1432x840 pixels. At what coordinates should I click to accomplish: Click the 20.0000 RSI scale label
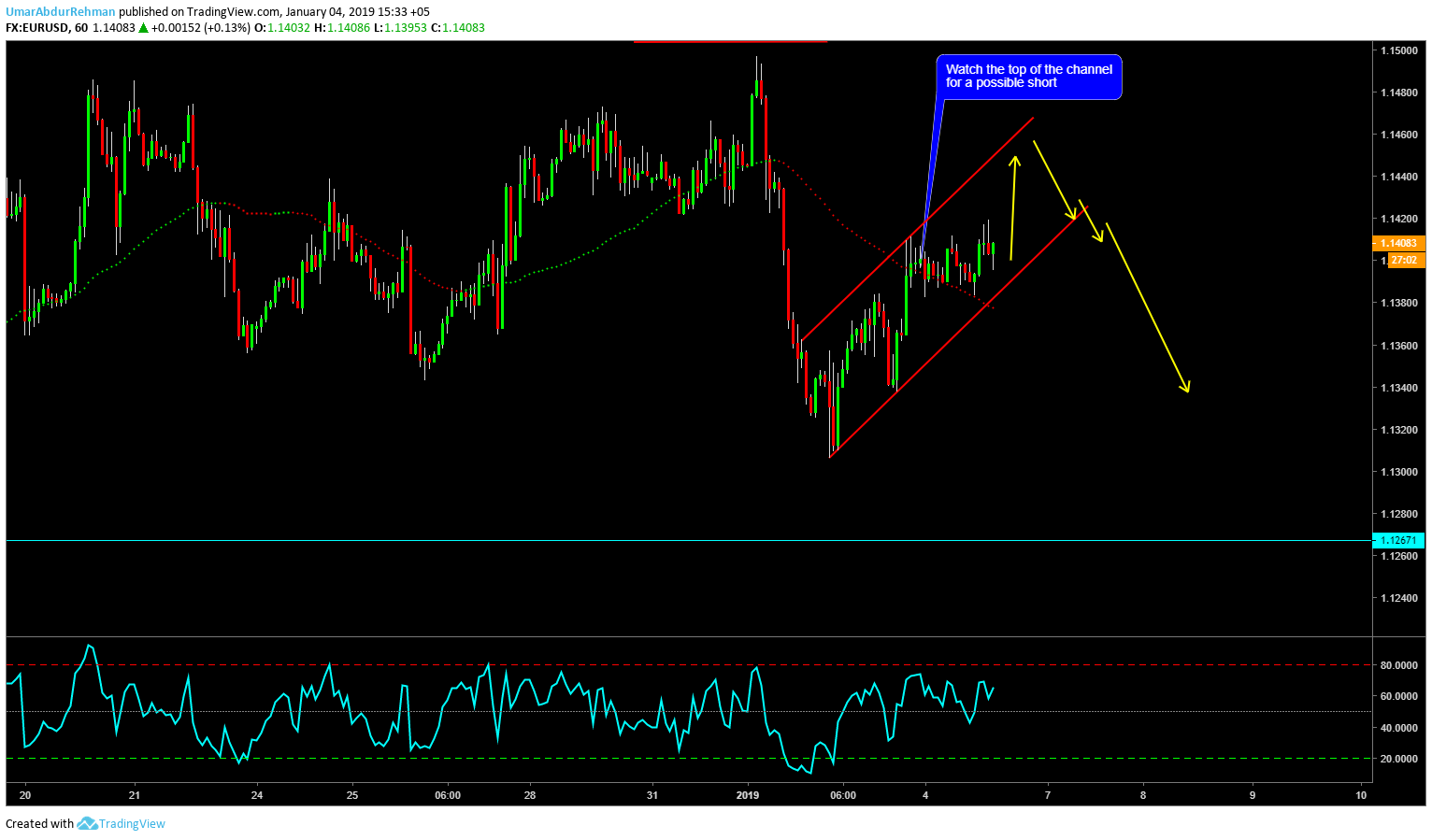1399,759
